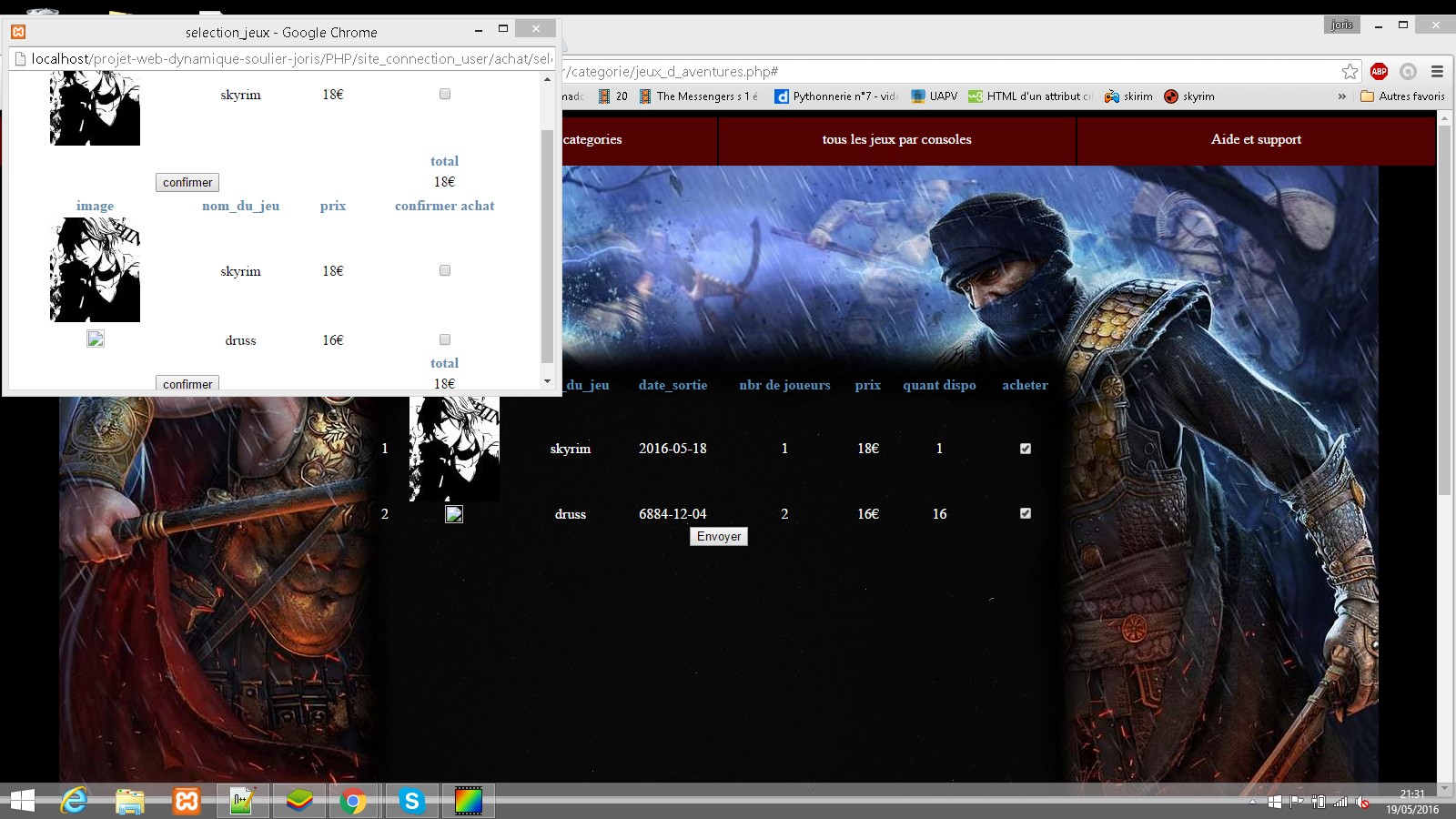The height and width of the screenshot is (819, 1456).
Task: Open the UAPV bookmark
Action: (935, 96)
